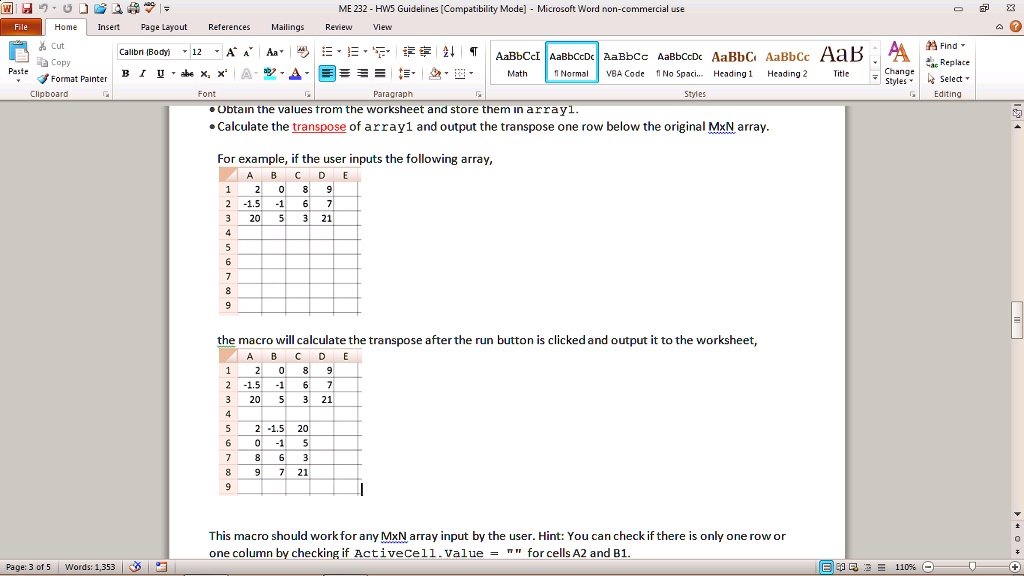Open Print Preview from Quick Access toolbar

click(117, 8)
